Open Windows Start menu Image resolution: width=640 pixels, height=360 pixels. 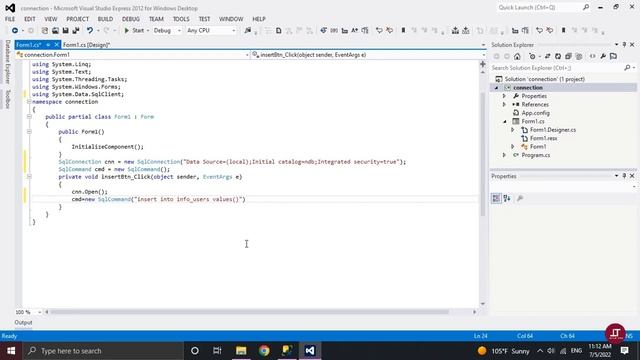tap(11, 351)
